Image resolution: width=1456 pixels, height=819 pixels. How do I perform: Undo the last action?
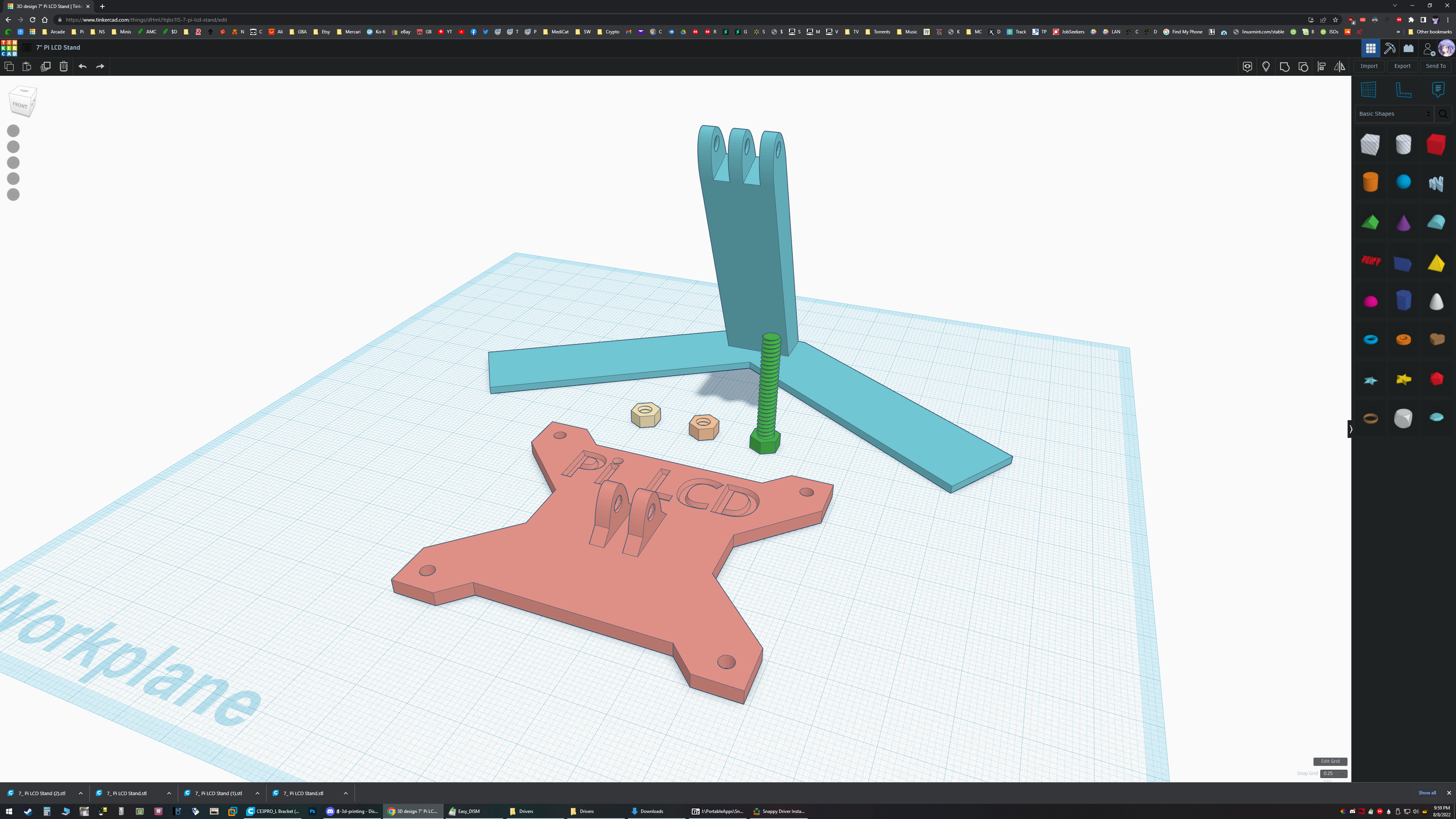[83, 66]
